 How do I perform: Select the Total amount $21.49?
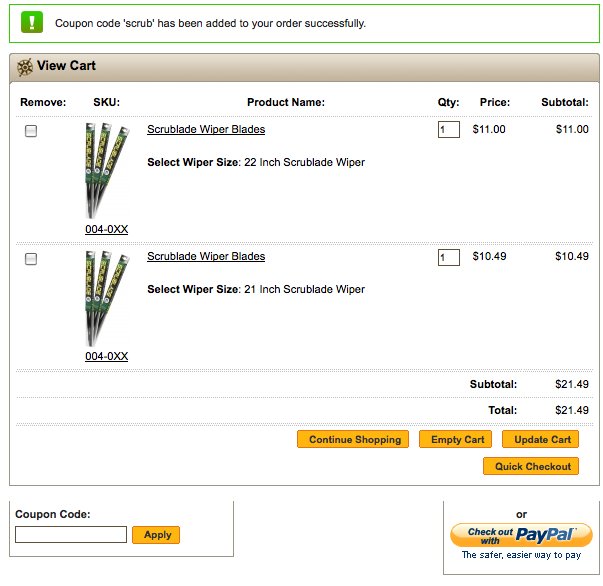[572, 410]
